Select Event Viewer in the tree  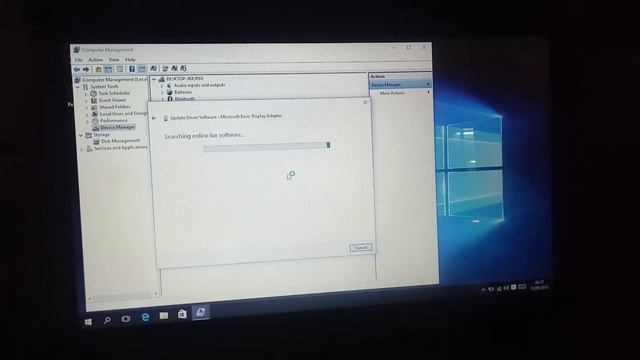point(112,100)
